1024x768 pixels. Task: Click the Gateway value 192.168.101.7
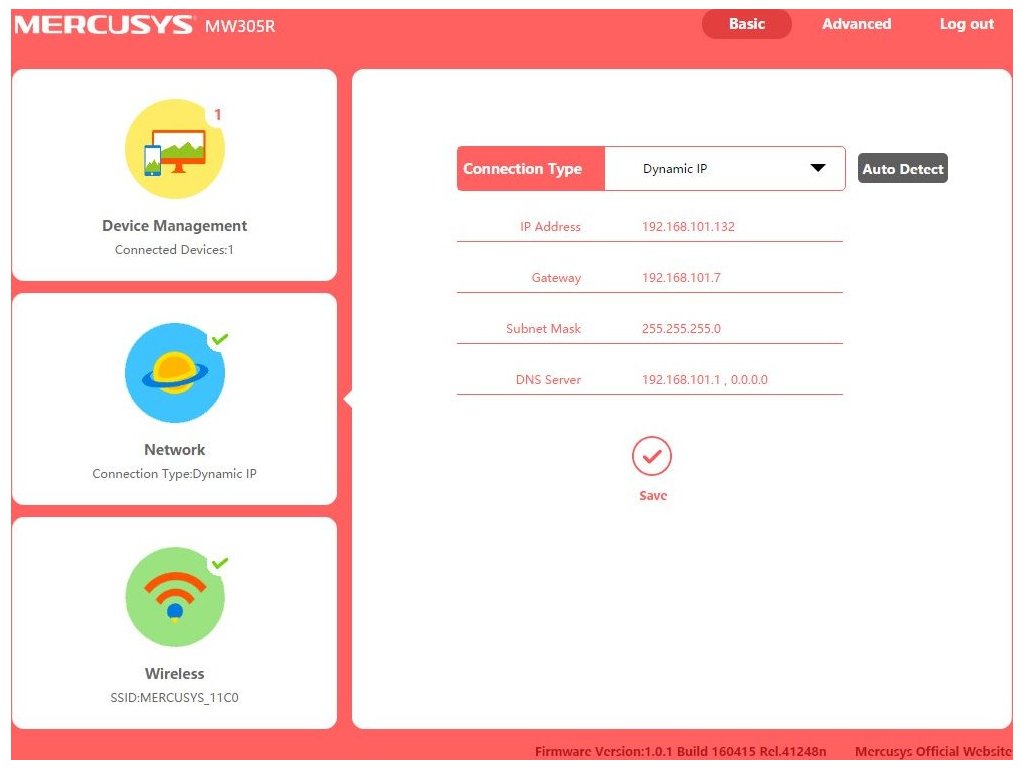[681, 278]
